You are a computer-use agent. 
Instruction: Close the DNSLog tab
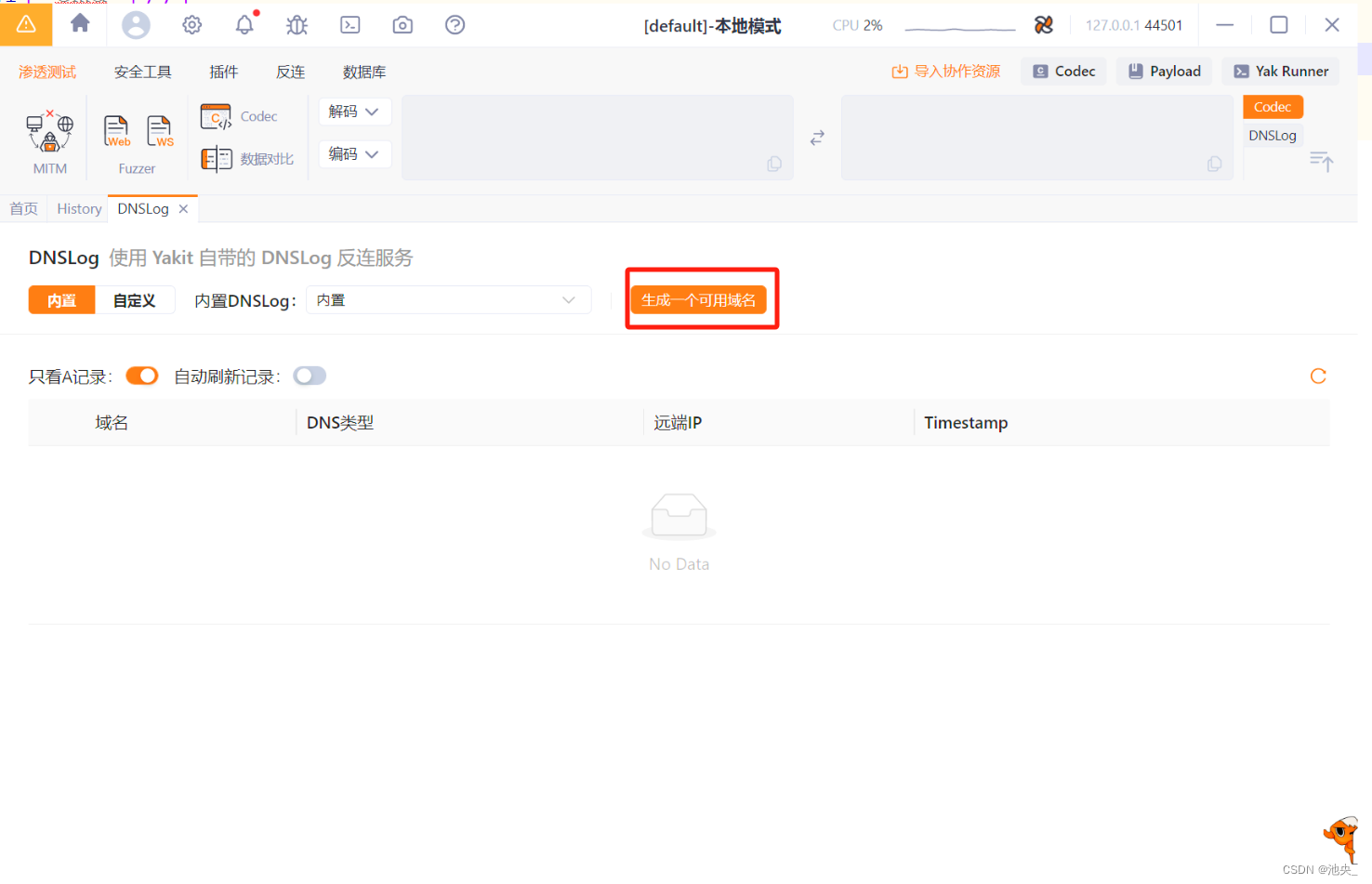(183, 209)
